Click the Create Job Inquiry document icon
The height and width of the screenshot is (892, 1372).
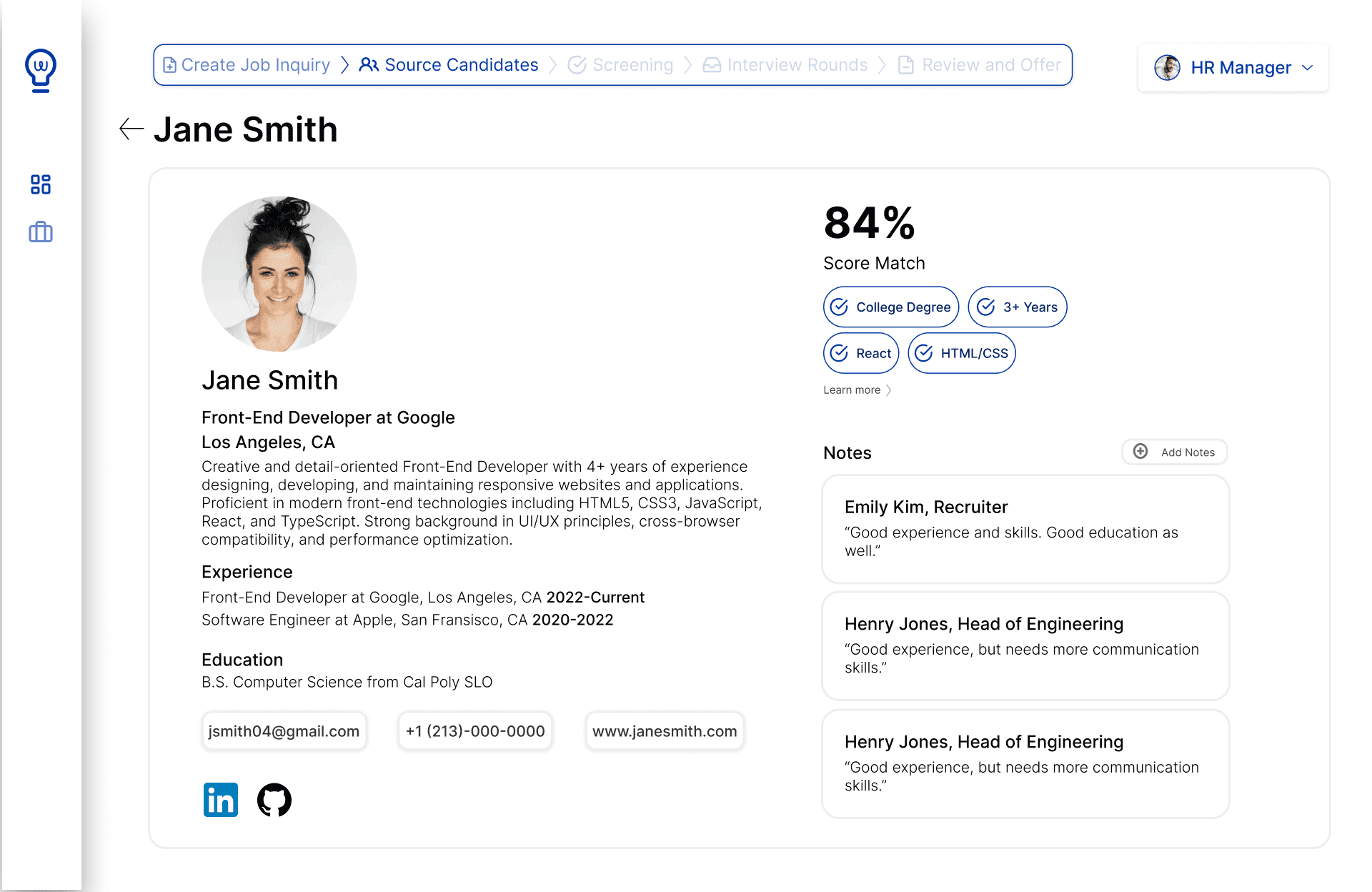(170, 64)
